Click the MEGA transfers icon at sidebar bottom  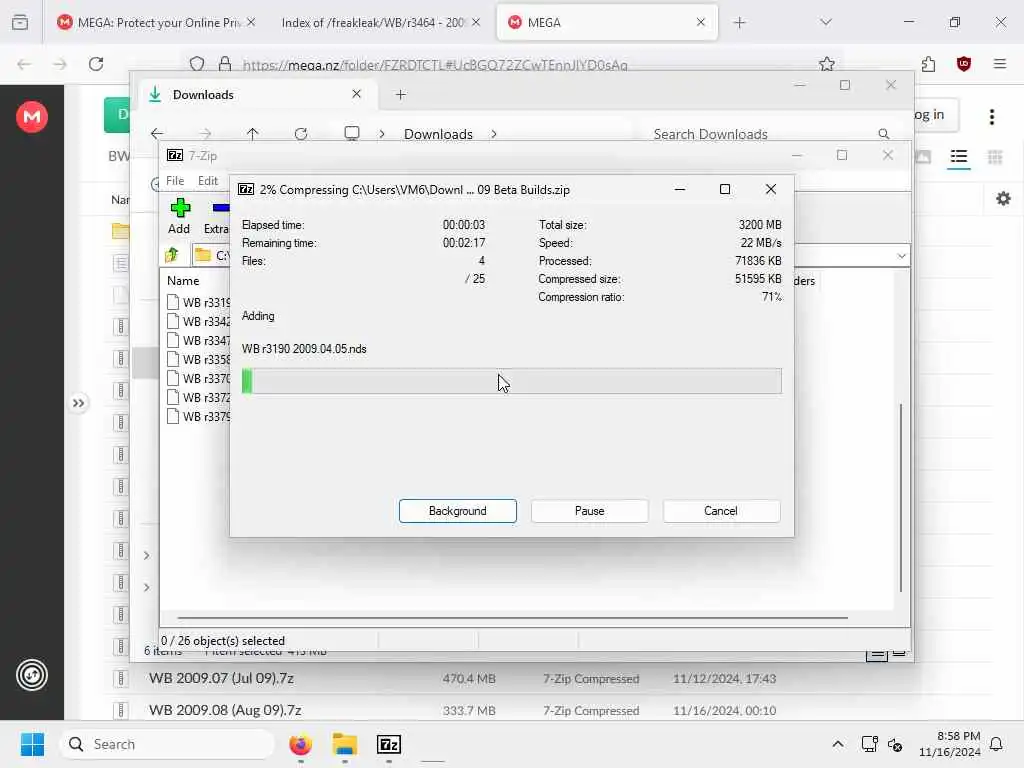point(32,675)
